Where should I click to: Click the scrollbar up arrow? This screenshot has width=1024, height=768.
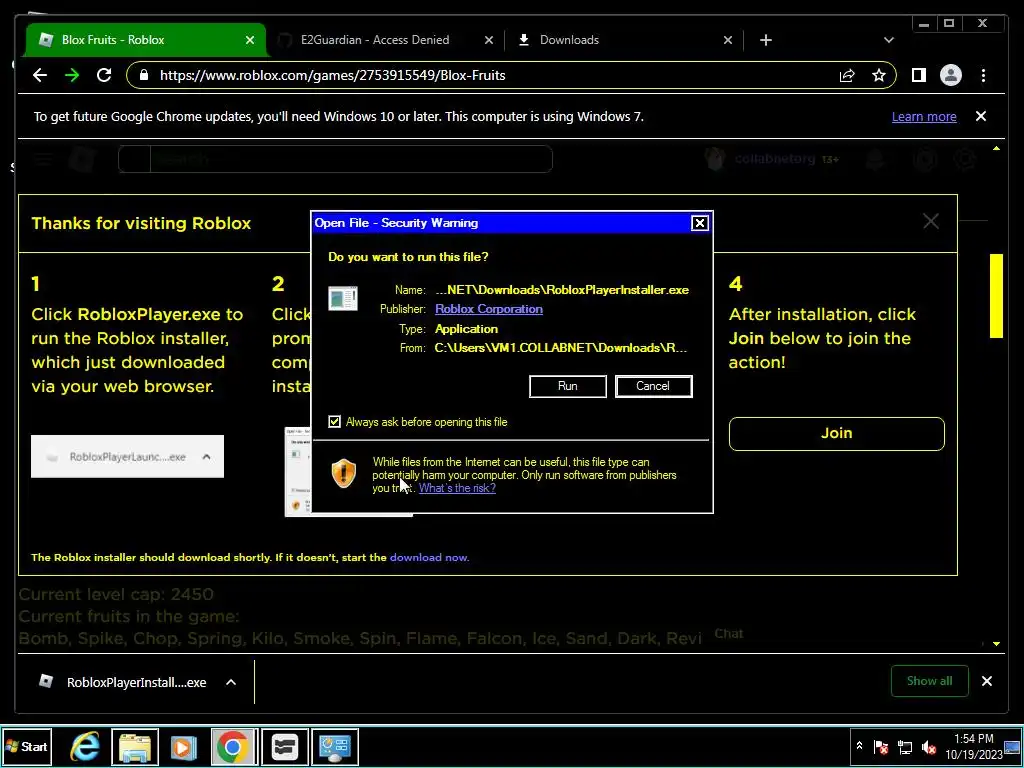click(996, 148)
